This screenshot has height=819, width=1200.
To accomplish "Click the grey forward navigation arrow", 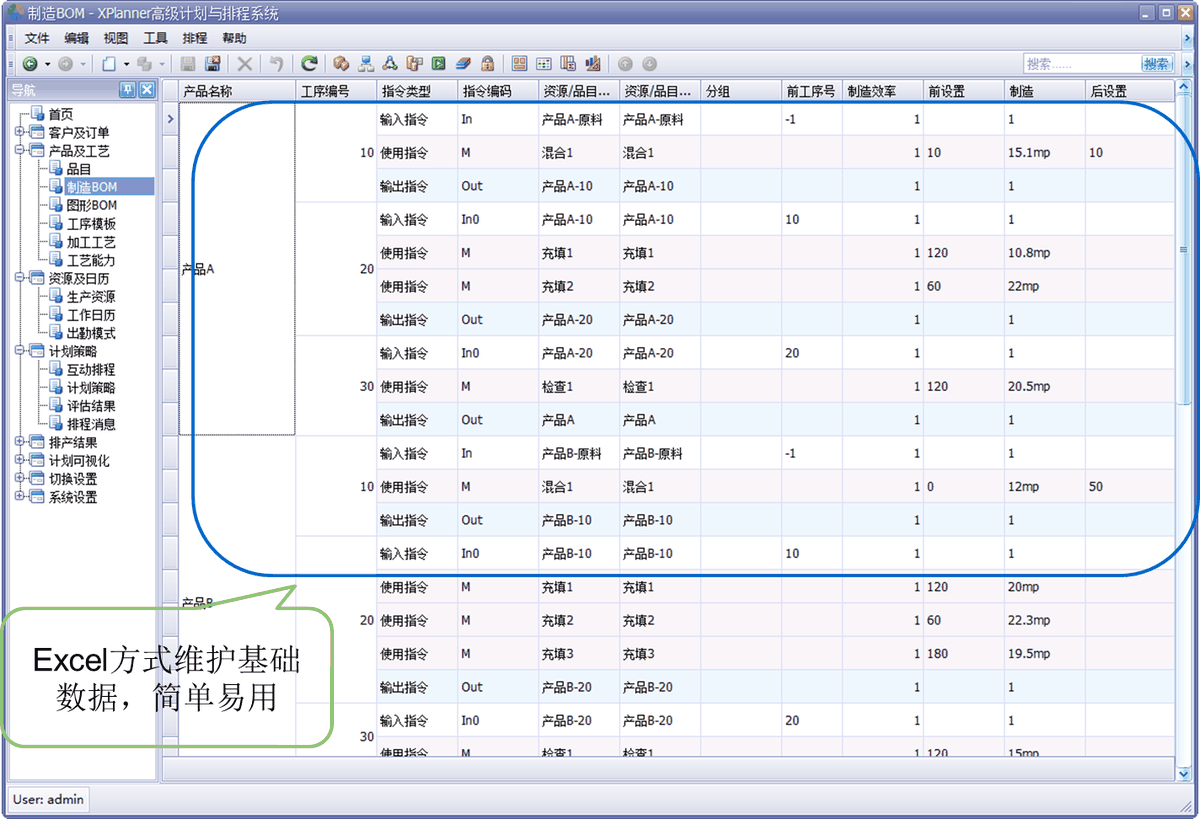I will point(65,64).
